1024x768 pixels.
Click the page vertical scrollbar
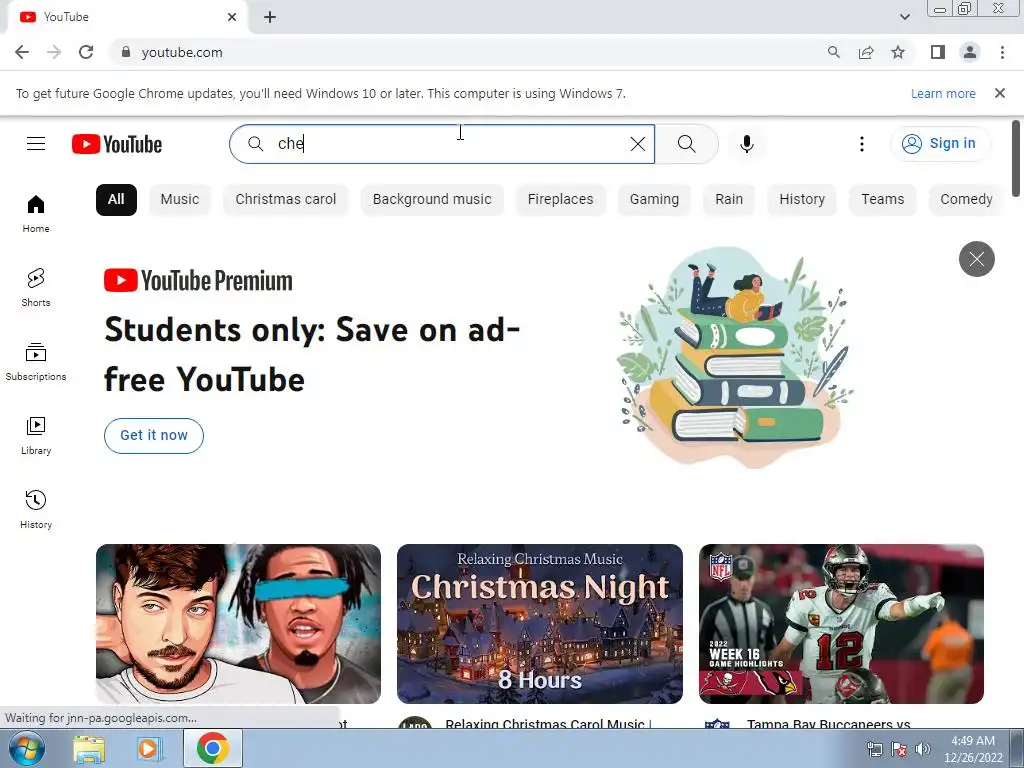(x=1016, y=159)
